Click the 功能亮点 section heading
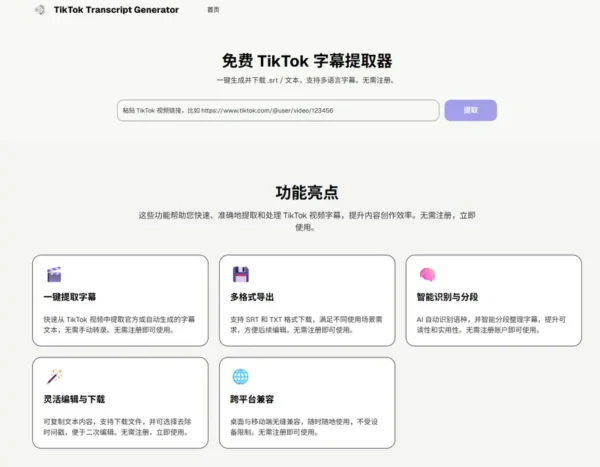Viewport: 600px width, 467px height. click(307, 192)
